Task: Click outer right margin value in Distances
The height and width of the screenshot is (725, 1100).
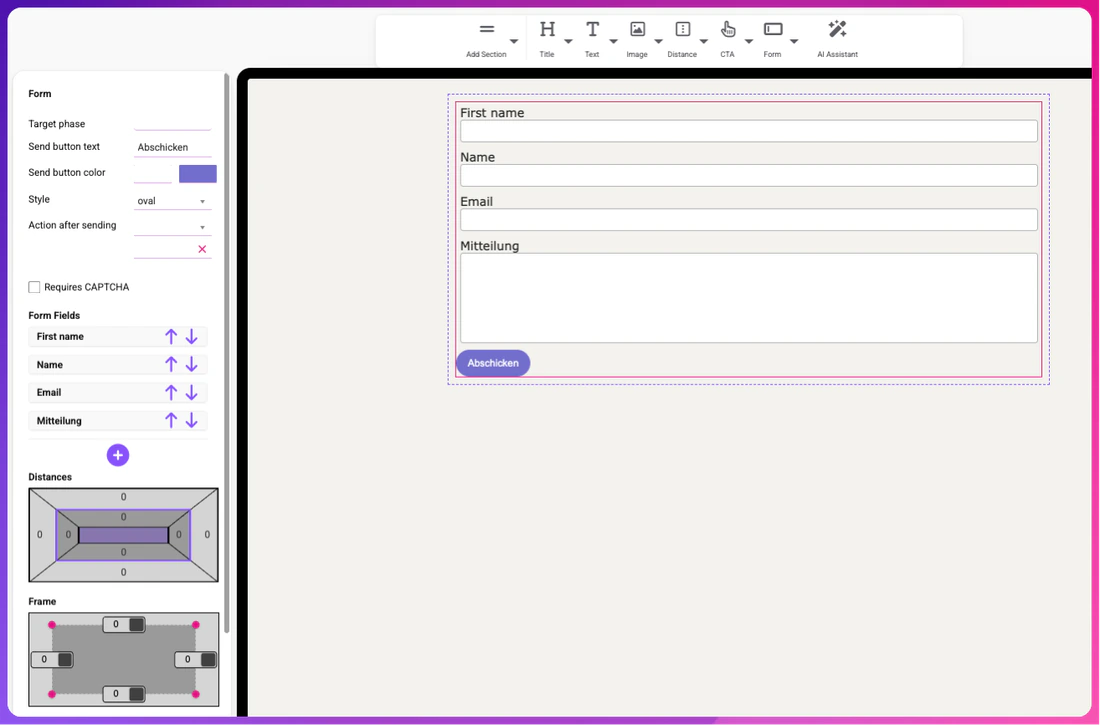Action: click(207, 535)
